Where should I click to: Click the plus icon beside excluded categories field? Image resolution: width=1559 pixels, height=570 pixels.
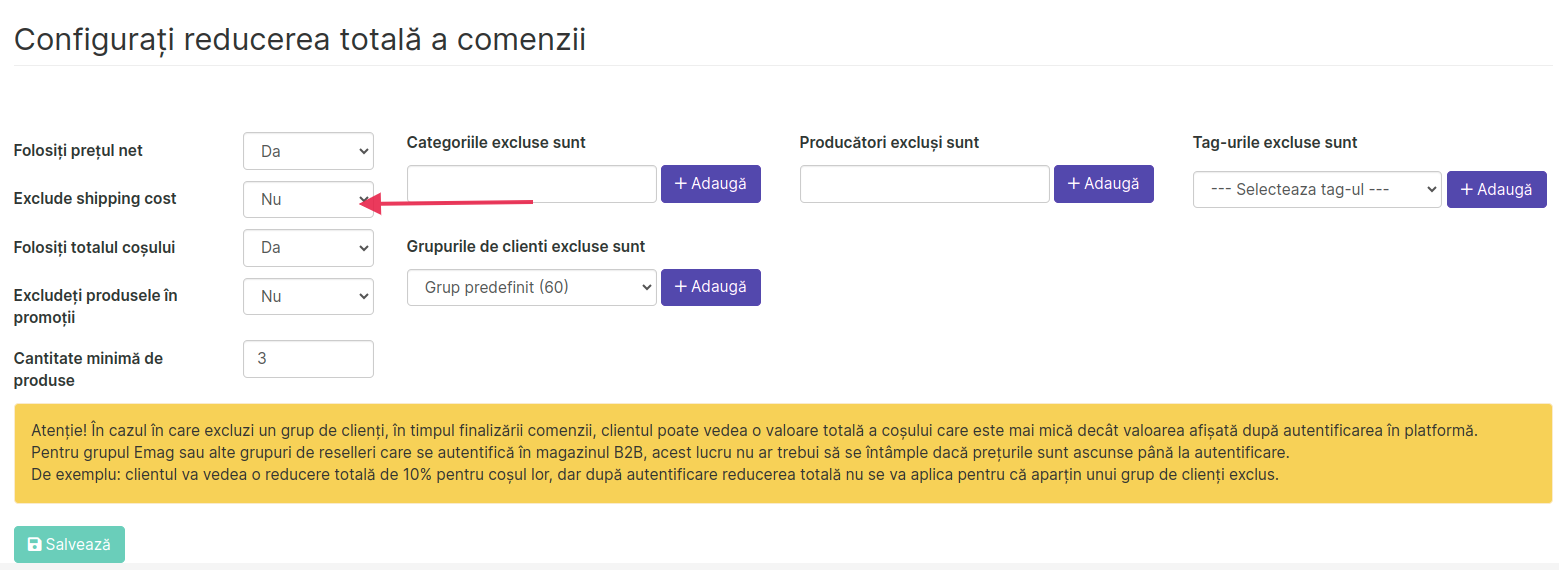click(680, 184)
